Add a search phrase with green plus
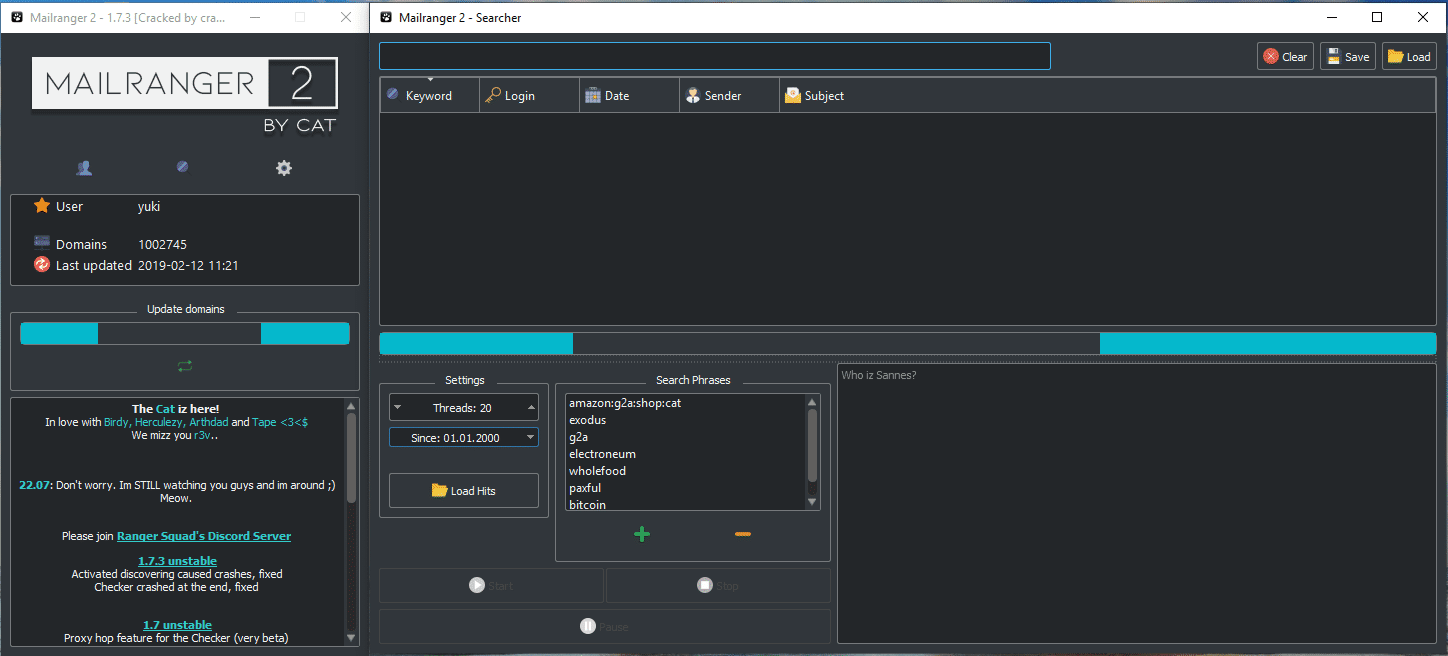 pos(642,534)
